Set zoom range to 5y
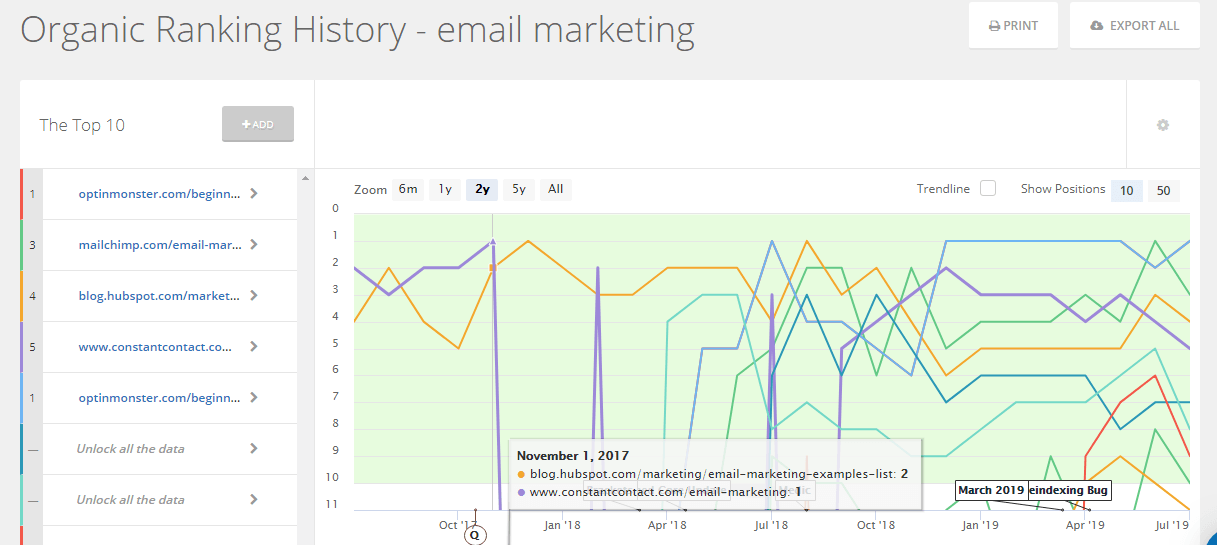Screen dimensions: 1217x545 (x=519, y=189)
